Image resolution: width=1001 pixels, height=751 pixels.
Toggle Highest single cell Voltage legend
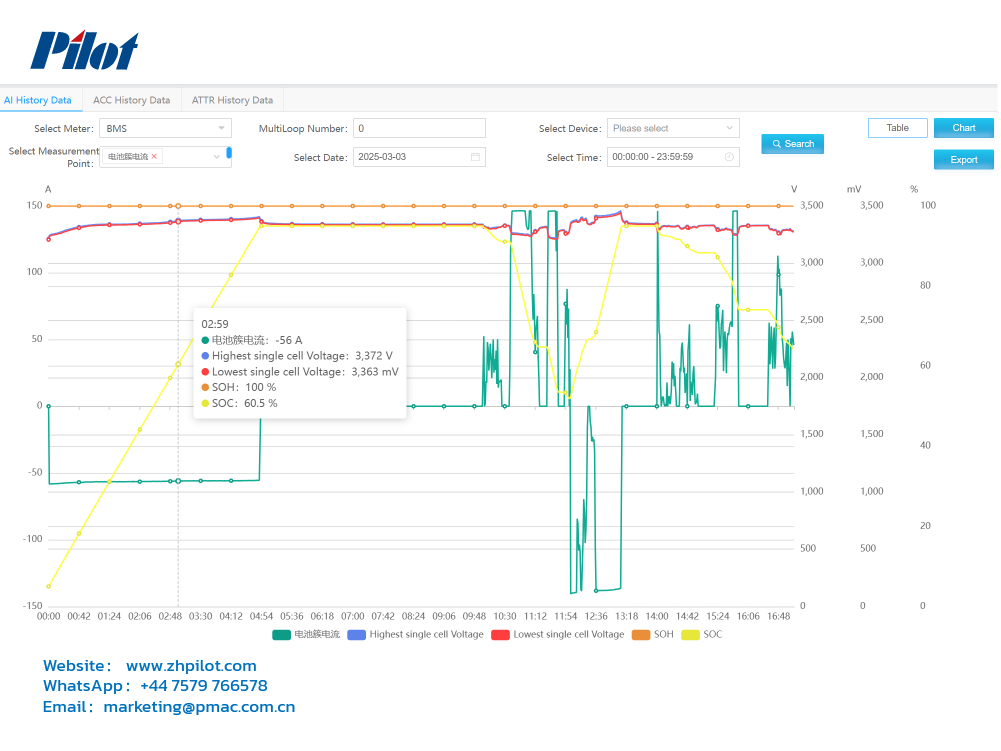tap(416, 635)
